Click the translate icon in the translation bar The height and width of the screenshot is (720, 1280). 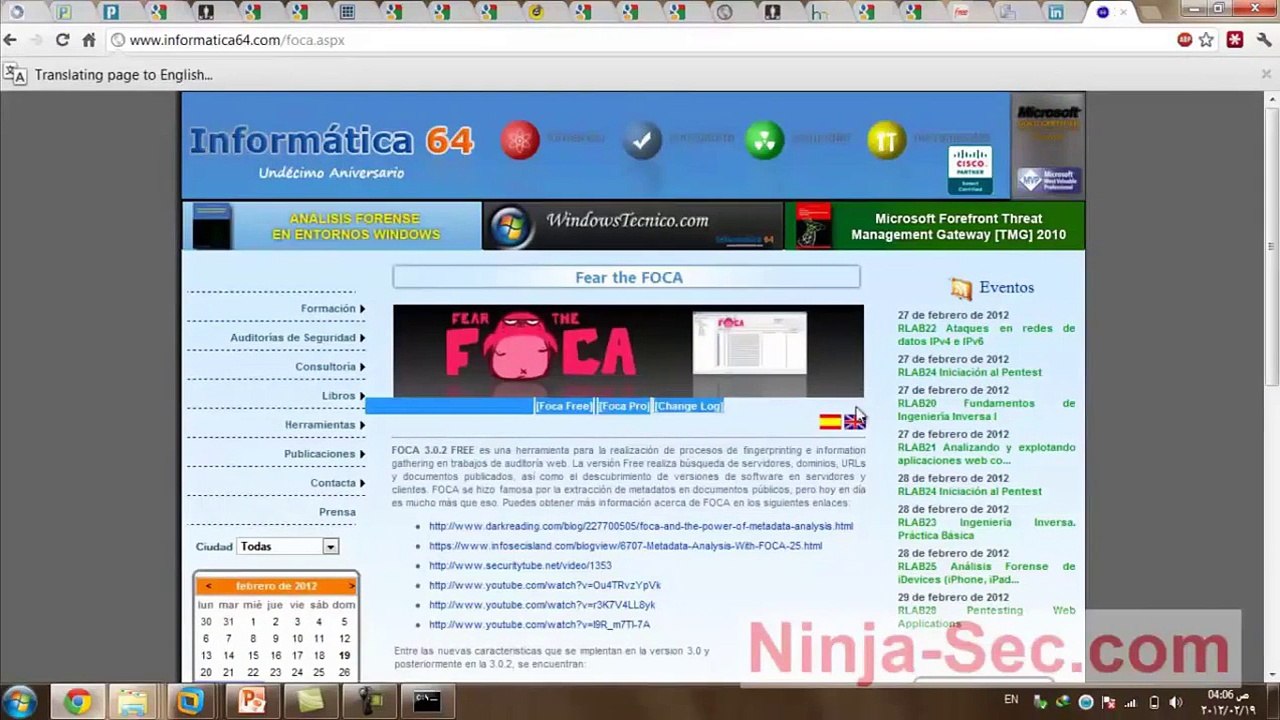(x=15, y=74)
